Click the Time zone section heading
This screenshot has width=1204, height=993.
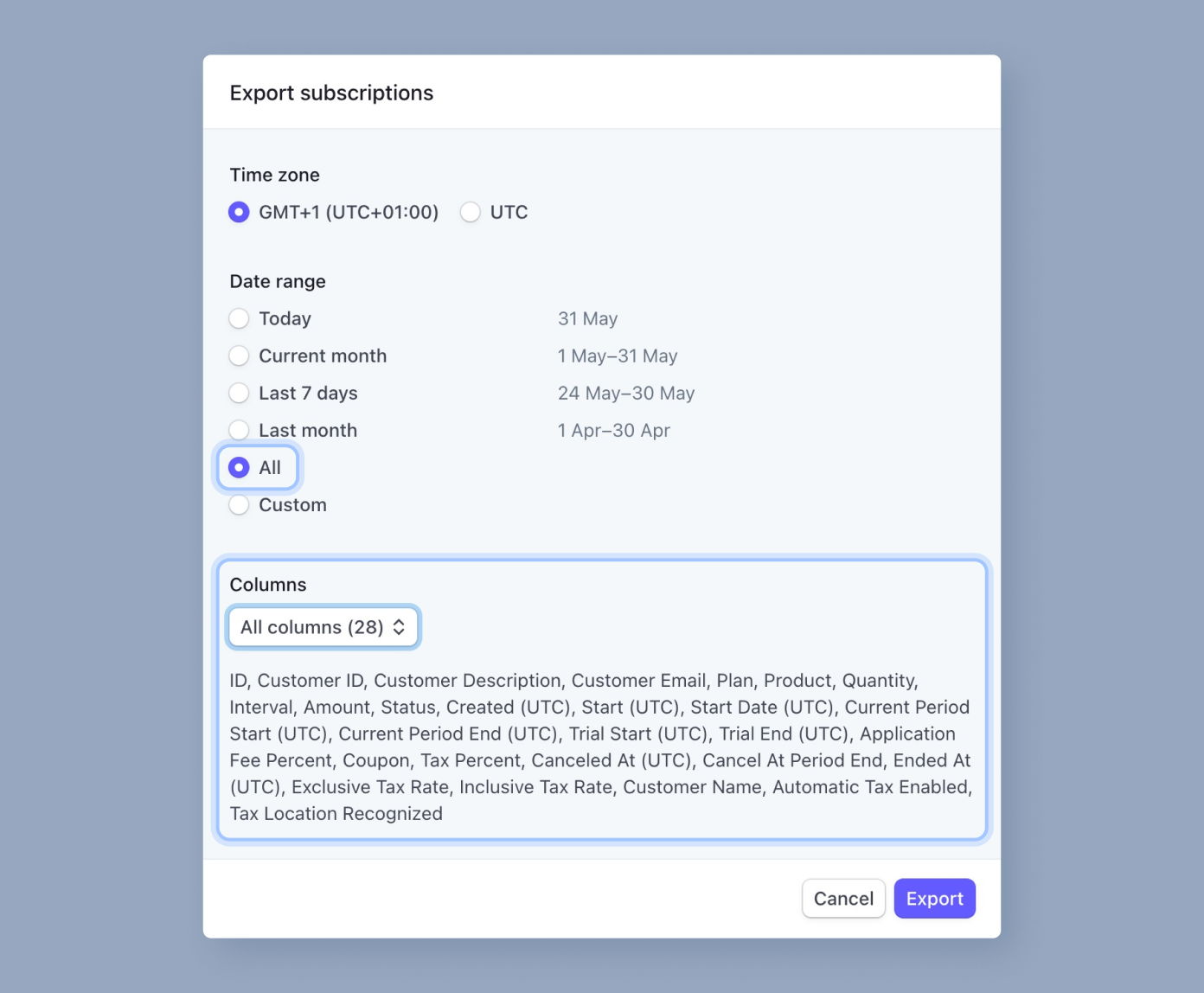click(x=274, y=175)
